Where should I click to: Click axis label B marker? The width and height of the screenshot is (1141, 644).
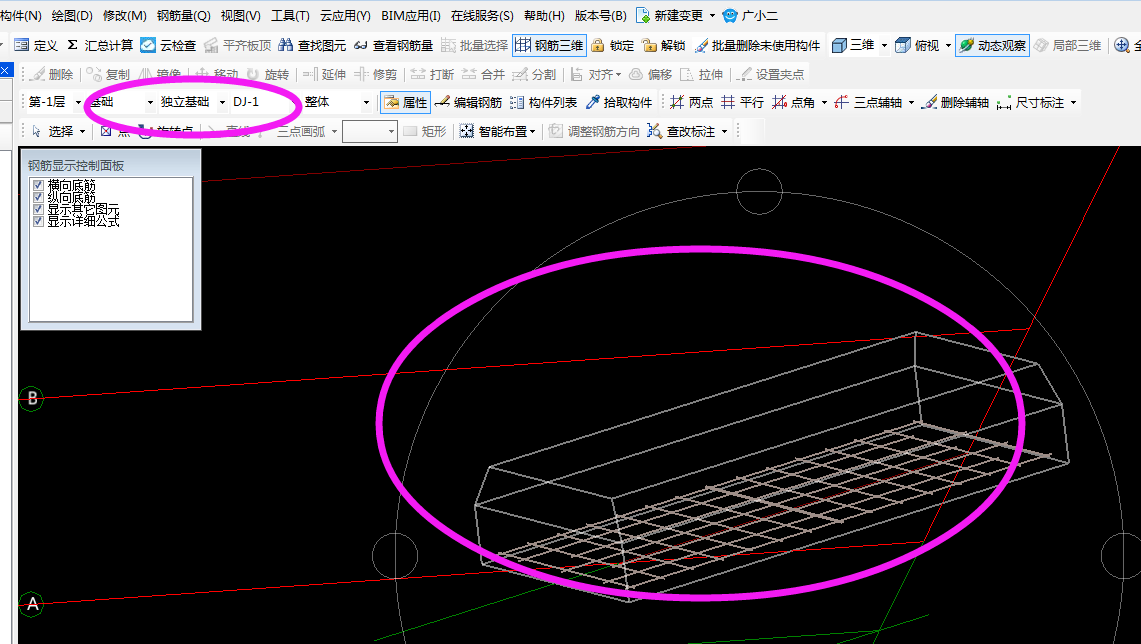click(x=31, y=398)
